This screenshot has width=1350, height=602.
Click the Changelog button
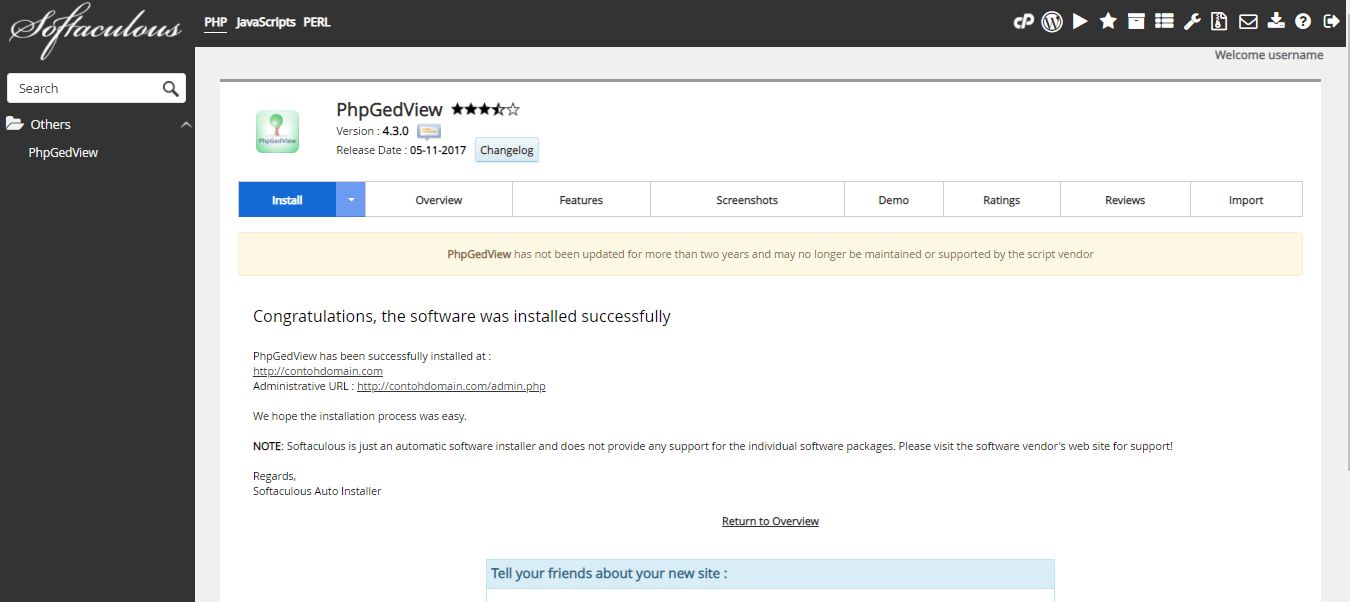(x=507, y=150)
